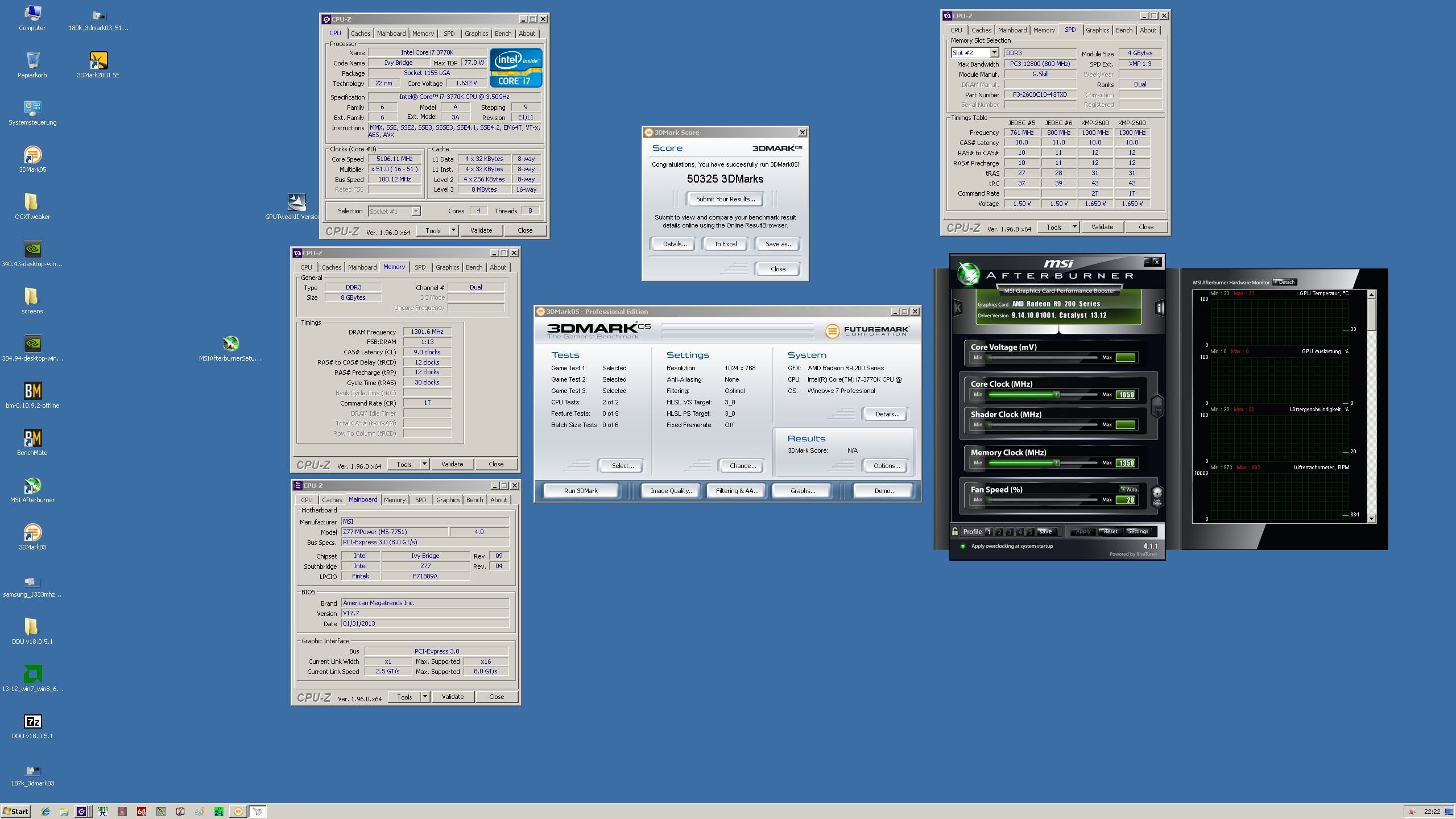Click Detach on Afterburner Hardware Monitor
Viewport: 1456px width, 819px height.
(1284, 282)
